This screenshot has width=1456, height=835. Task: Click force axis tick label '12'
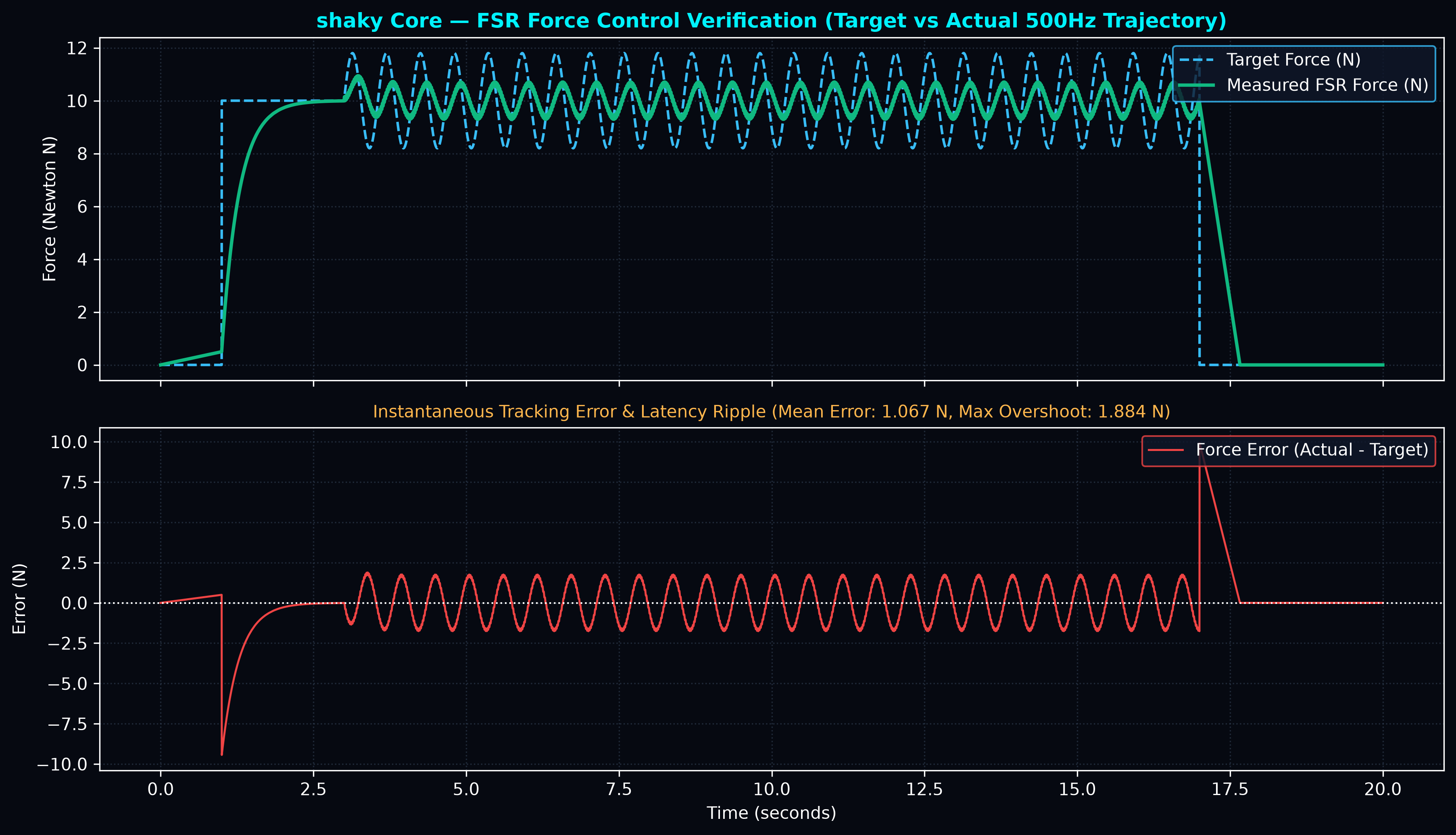(x=77, y=48)
